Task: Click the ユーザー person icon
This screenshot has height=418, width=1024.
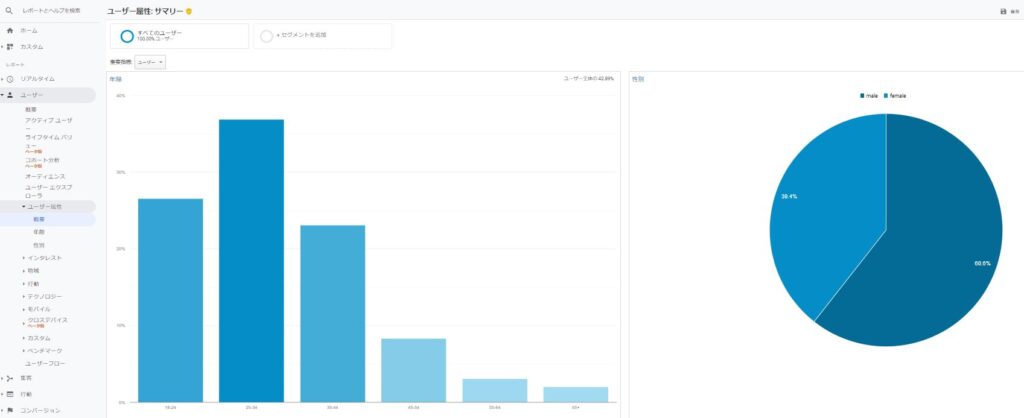Action: click(x=10, y=95)
